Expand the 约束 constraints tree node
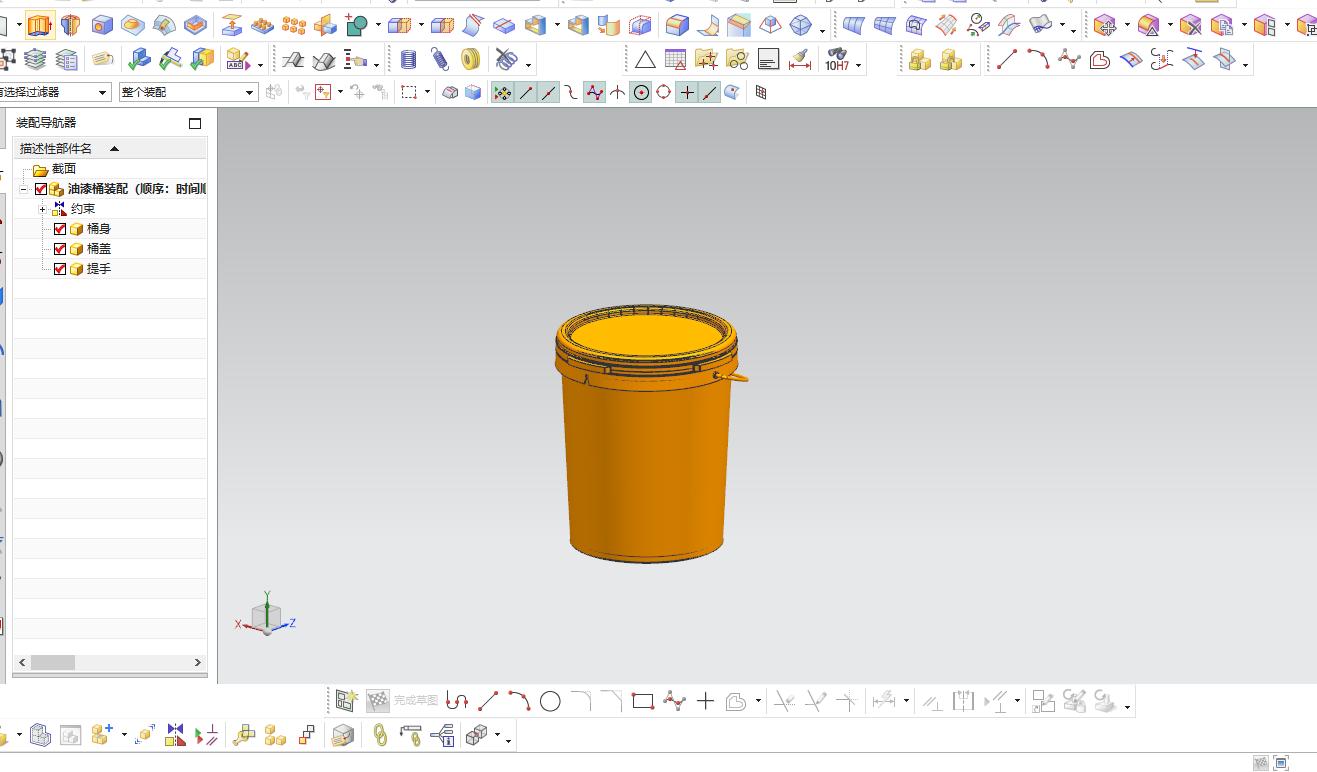 (x=42, y=209)
